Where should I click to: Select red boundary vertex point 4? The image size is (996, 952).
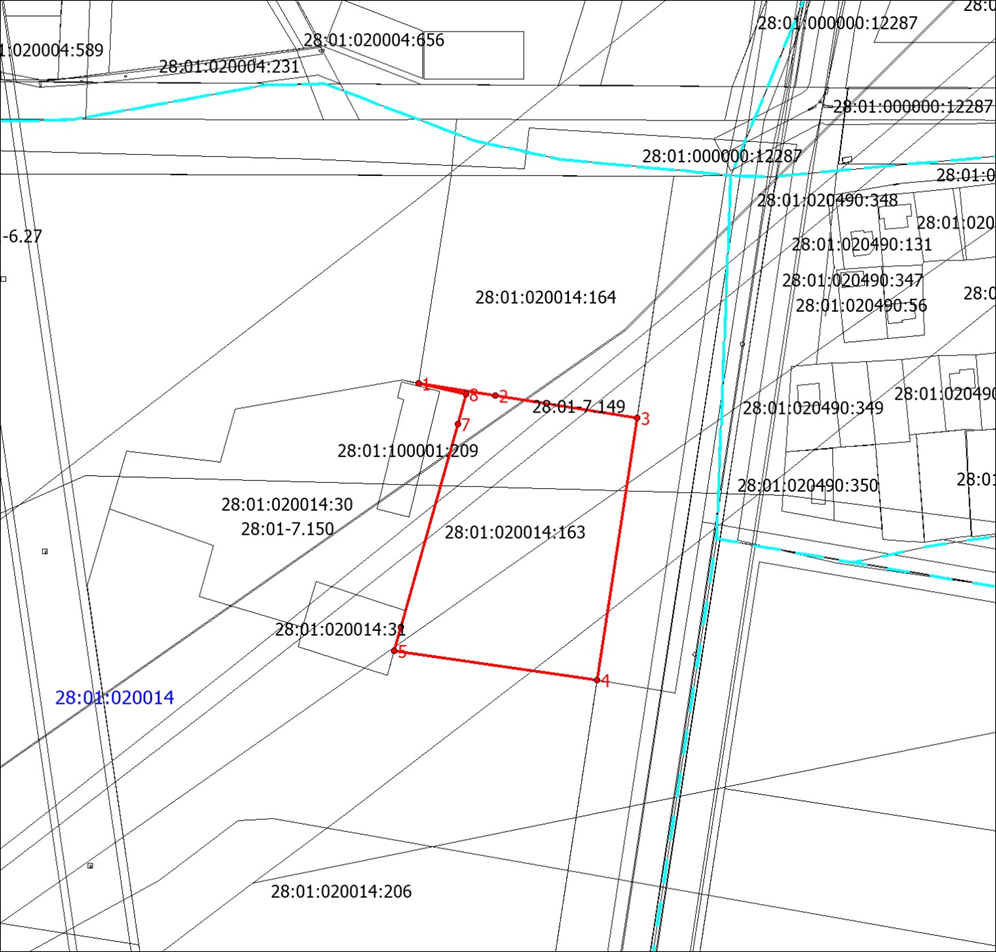597,680
